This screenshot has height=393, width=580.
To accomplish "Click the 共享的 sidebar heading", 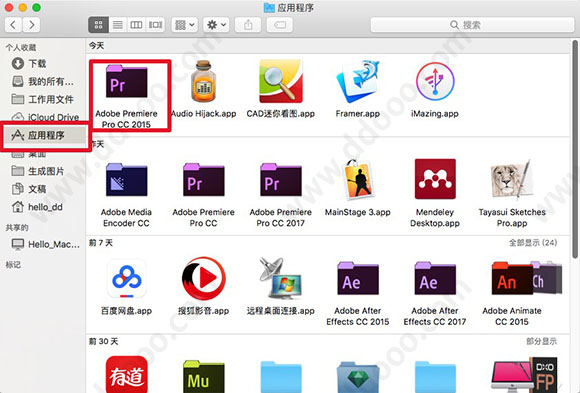I will click(x=17, y=228).
